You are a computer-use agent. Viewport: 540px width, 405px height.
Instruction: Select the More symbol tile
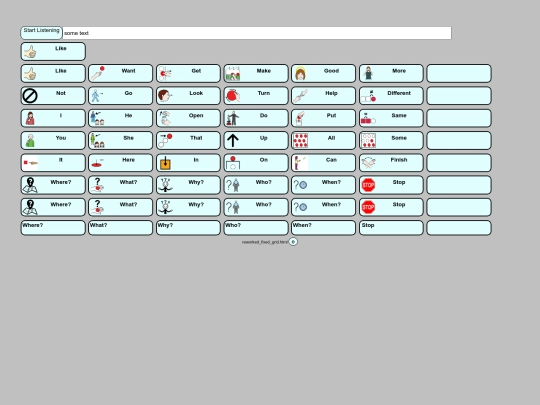pos(391,73)
